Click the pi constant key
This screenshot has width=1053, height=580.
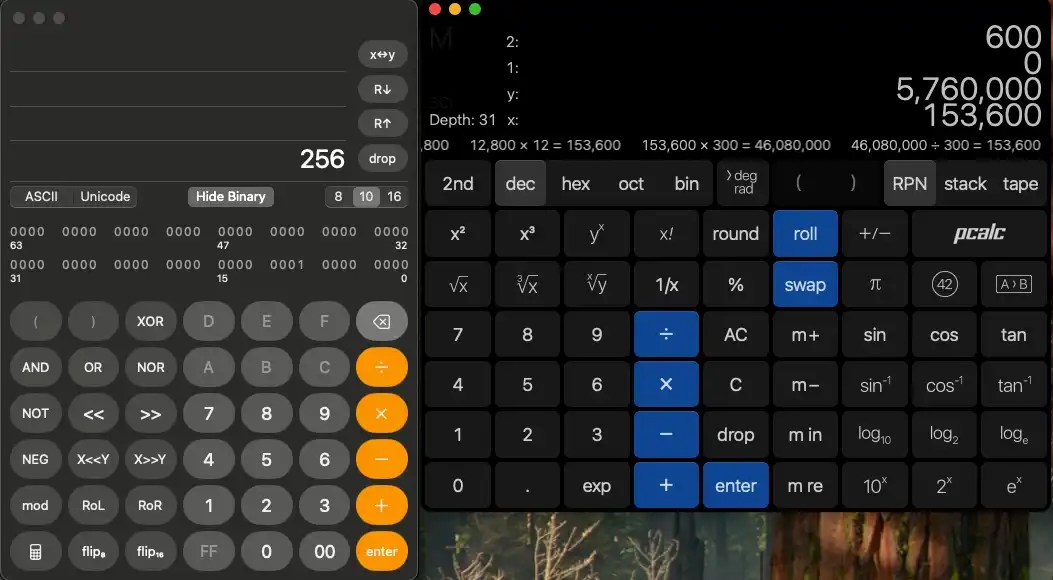(x=875, y=285)
